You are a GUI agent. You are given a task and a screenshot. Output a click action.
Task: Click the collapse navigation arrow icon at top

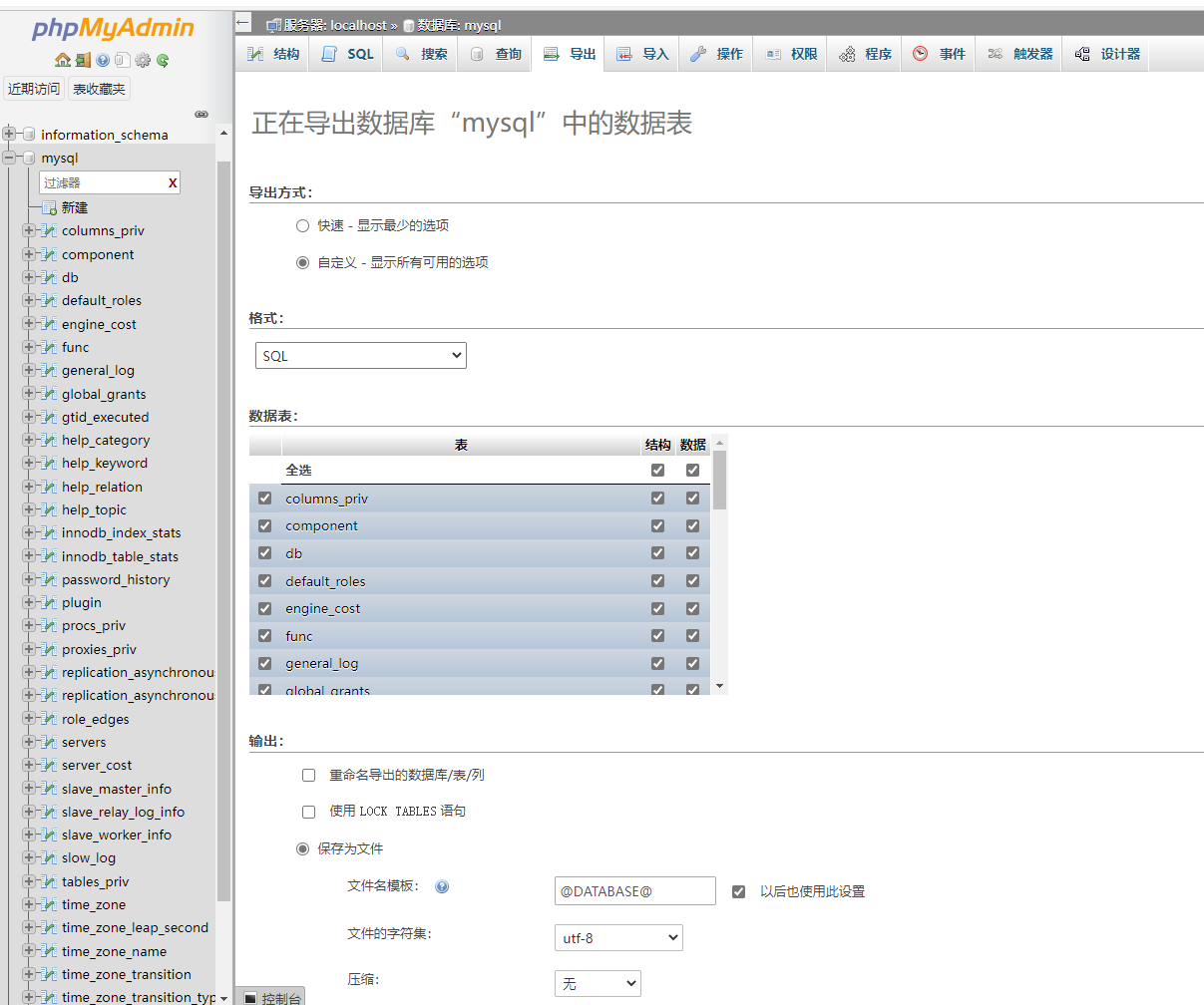tap(243, 22)
